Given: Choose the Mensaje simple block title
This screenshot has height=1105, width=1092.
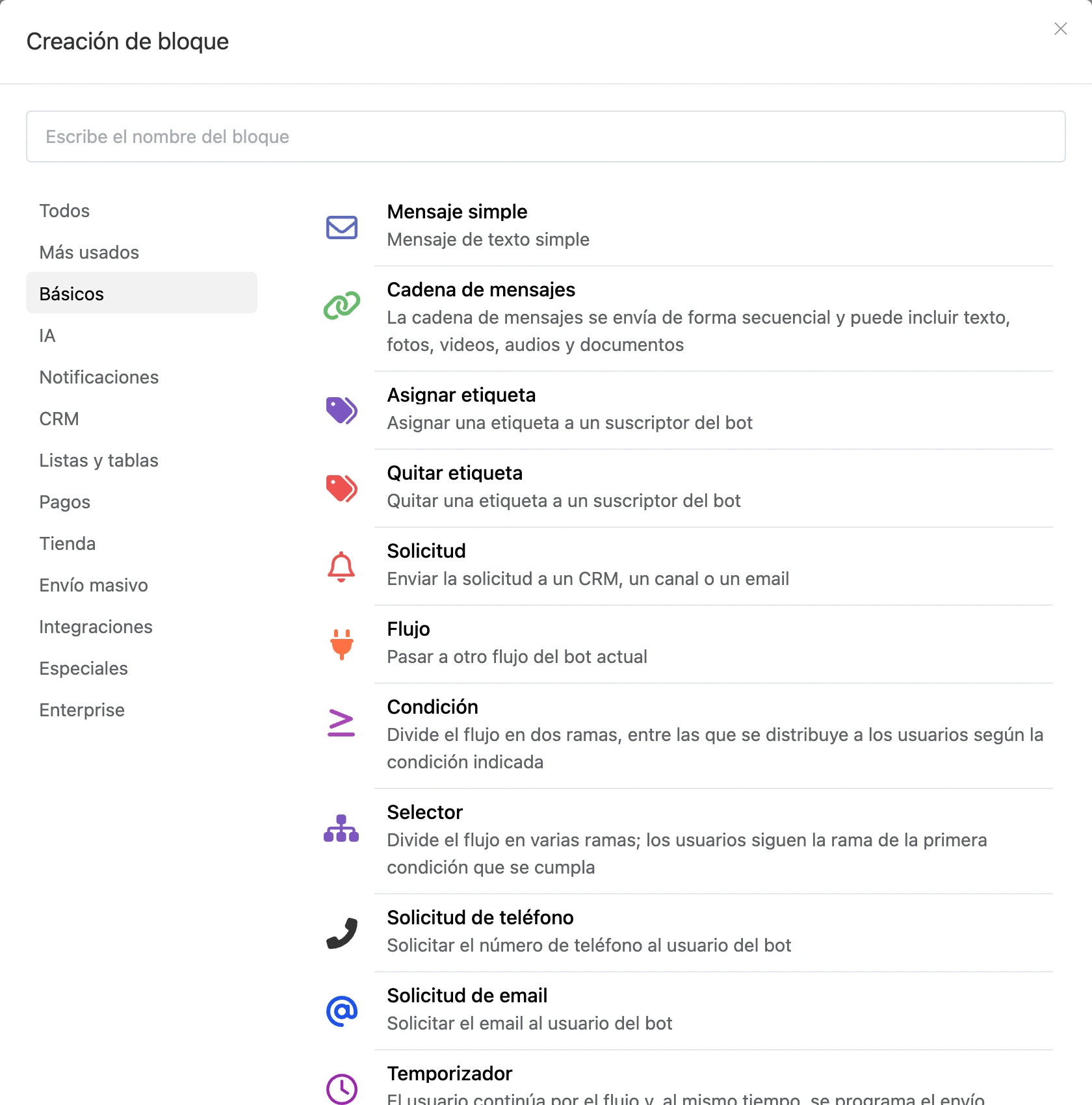Looking at the screenshot, I should point(457,212).
